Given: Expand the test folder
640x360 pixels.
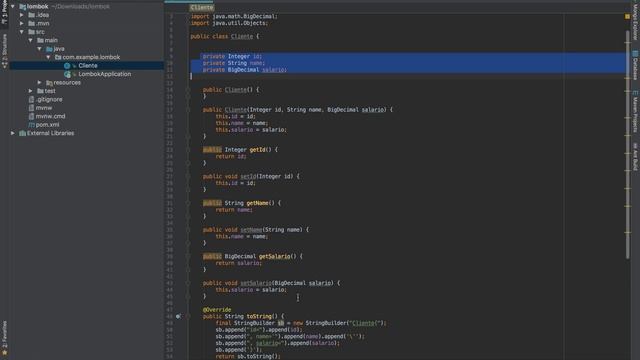Looking at the screenshot, I should pyautogui.click(x=31, y=91).
